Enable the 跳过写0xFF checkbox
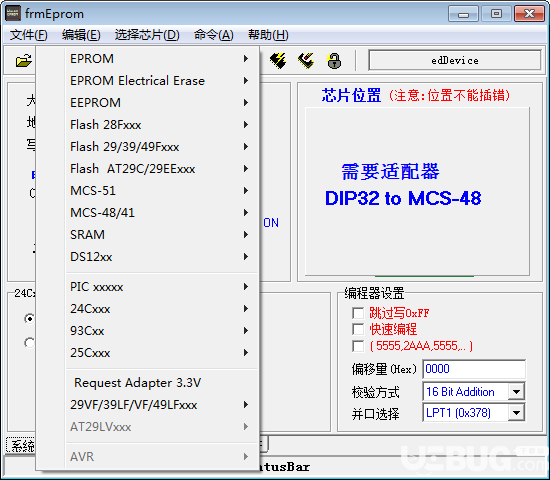 point(358,313)
